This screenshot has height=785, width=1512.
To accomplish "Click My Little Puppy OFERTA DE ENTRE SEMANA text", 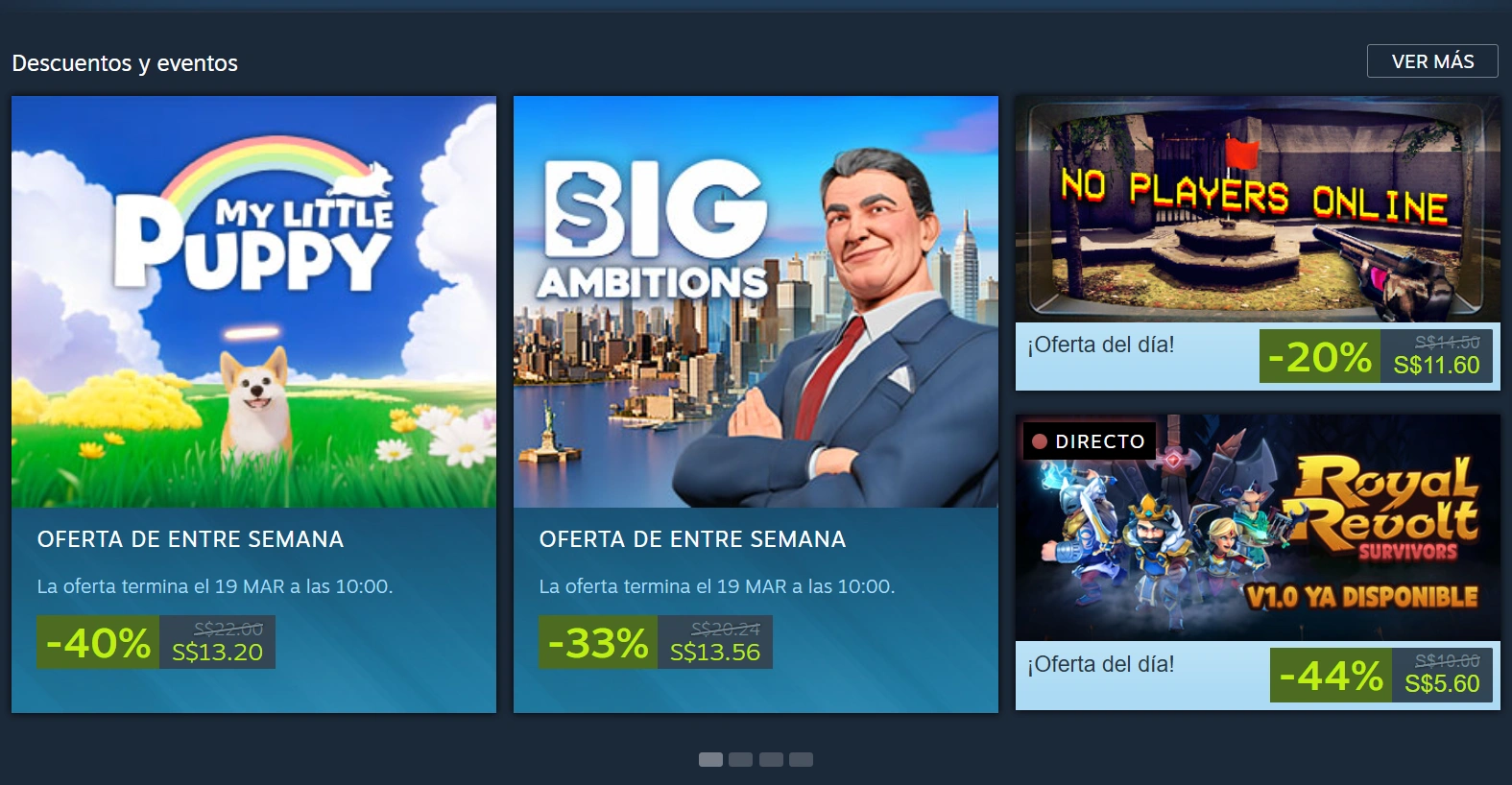I will [x=190, y=539].
